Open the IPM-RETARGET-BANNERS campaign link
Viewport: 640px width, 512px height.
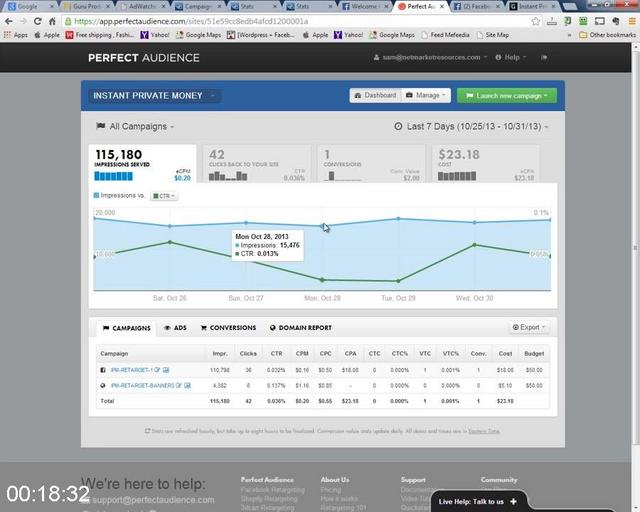pyautogui.click(x=142, y=385)
